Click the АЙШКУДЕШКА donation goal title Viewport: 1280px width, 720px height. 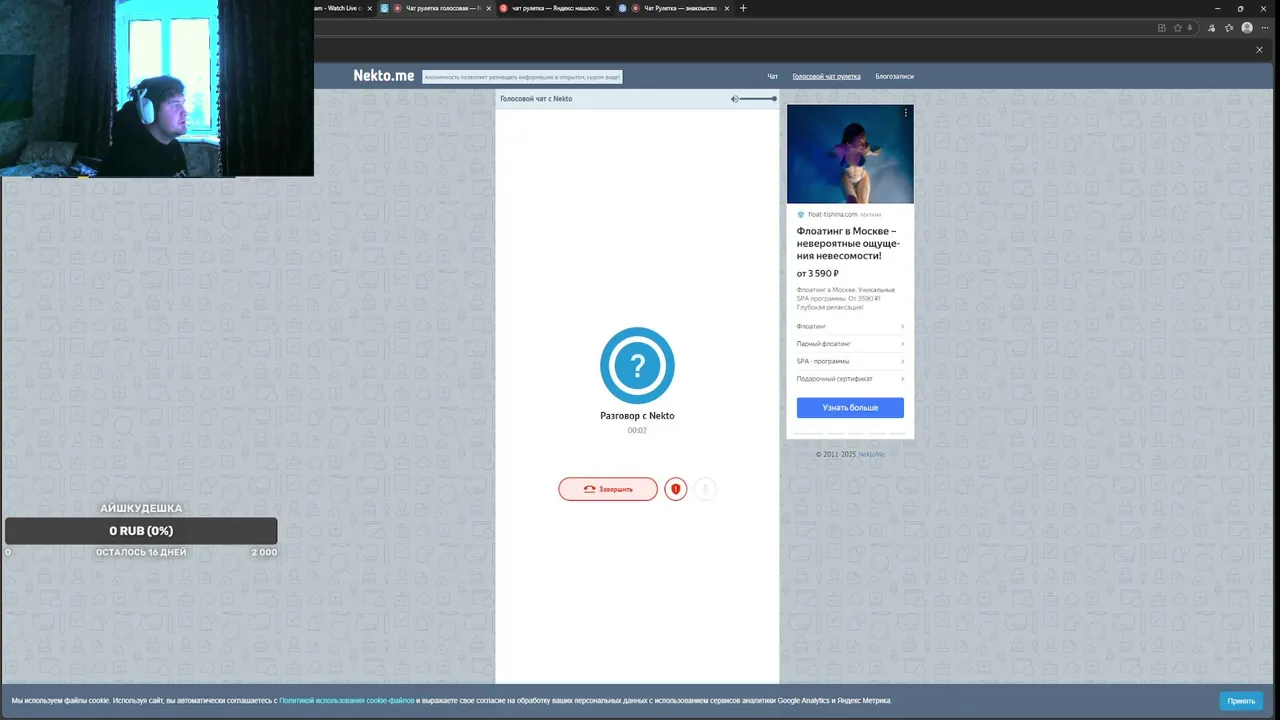pos(141,508)
